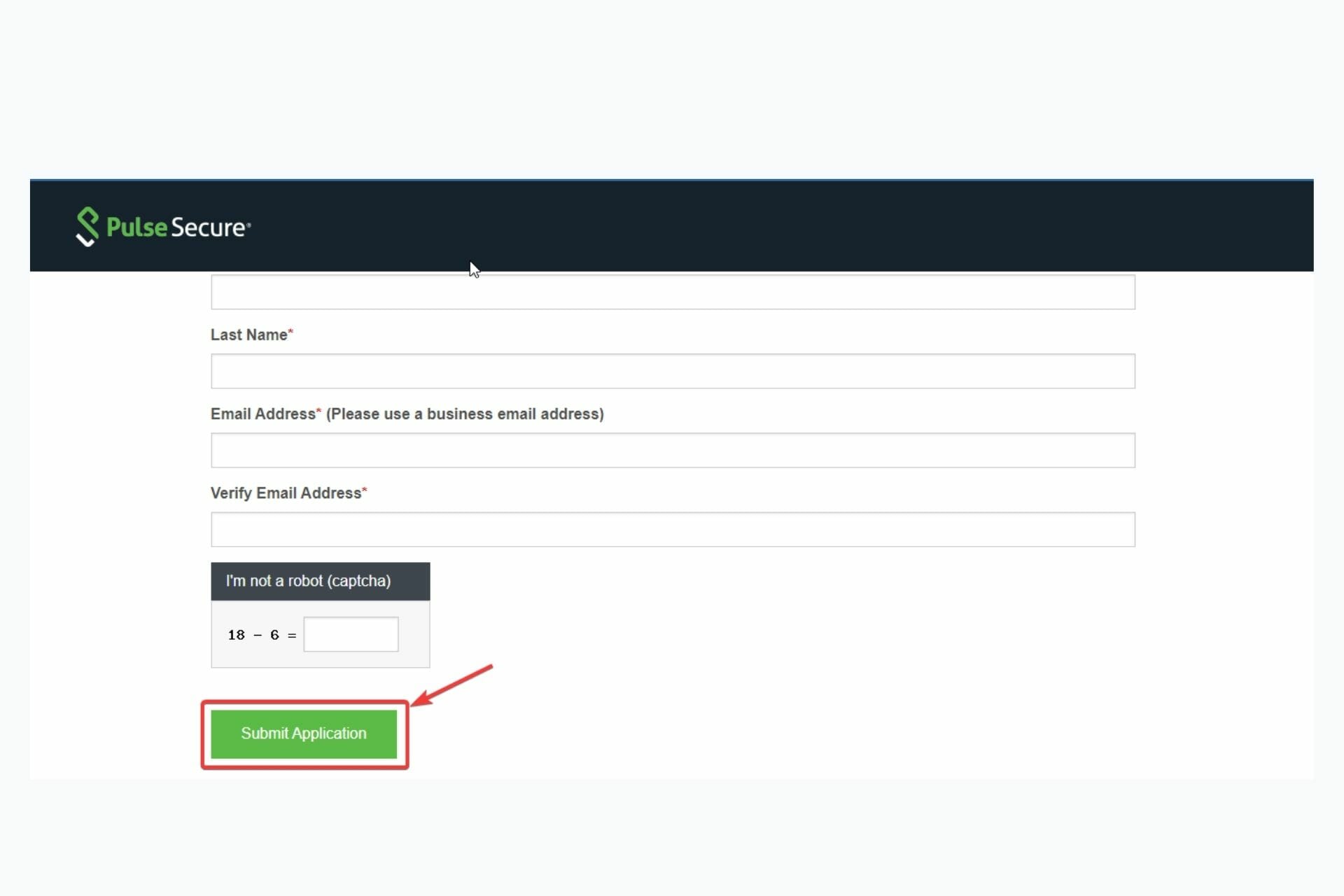Focus the Email Address input box

point(672,450)
